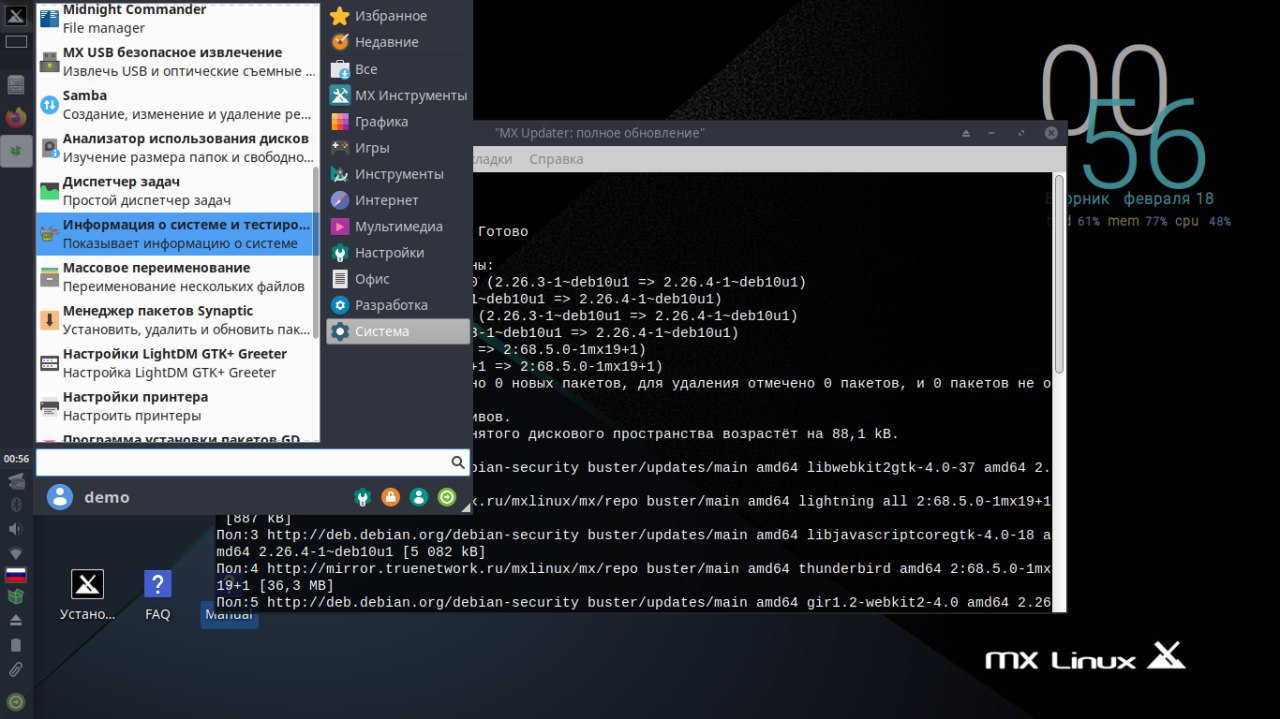This screenshot has height=719, width=1280.
Task: Click the switch user icon
Action: click(419, 497)
